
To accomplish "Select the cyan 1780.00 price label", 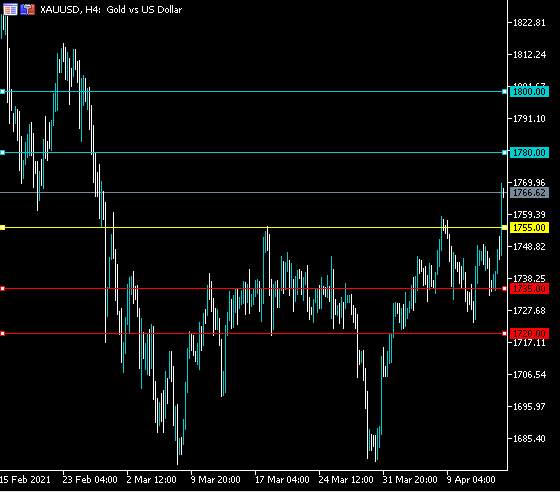I will pyautogui.click(x=529, y=153).
